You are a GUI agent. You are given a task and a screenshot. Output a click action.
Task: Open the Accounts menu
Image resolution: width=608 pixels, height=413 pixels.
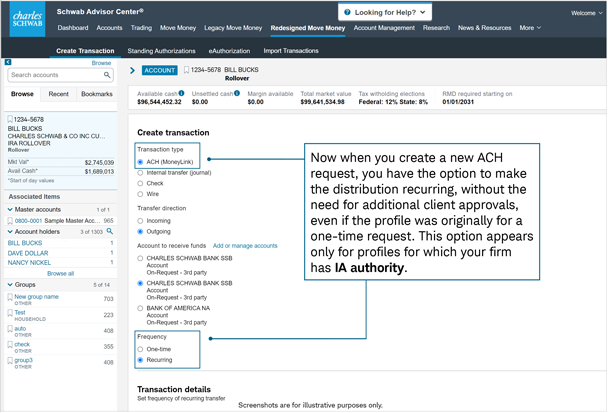(109, 28)
